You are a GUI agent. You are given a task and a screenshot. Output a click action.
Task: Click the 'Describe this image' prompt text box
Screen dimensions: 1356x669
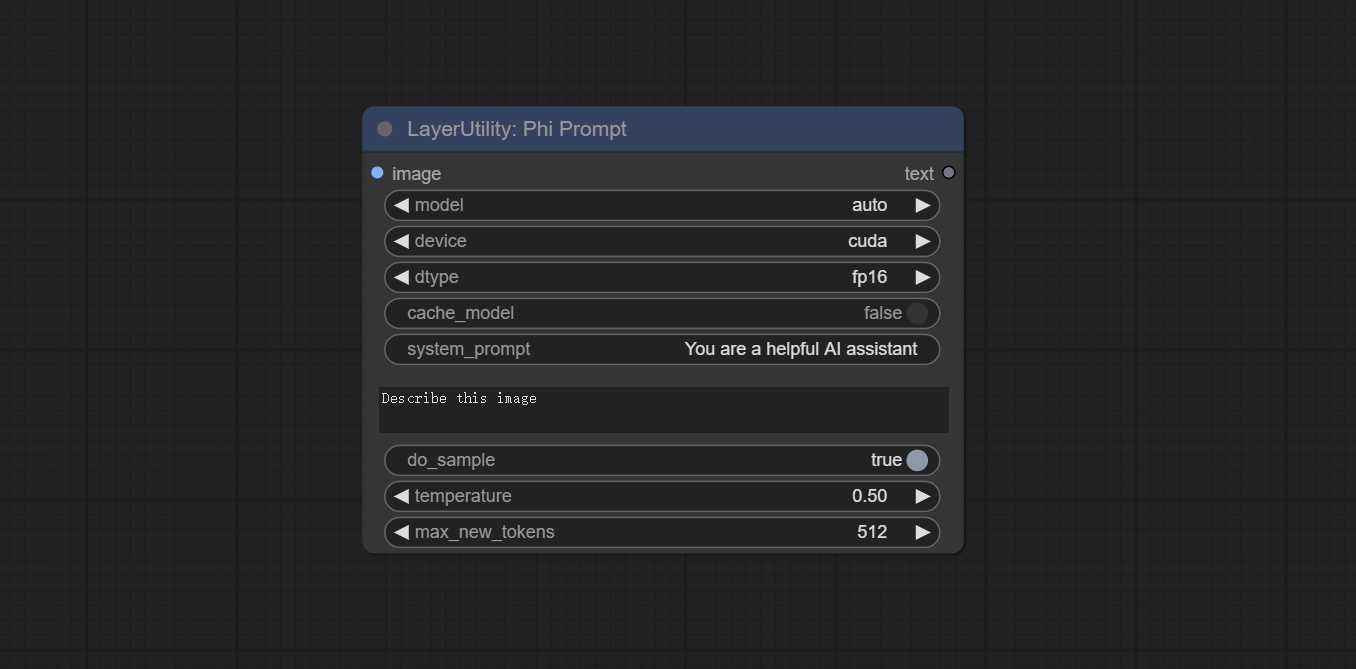pos(663,410)
